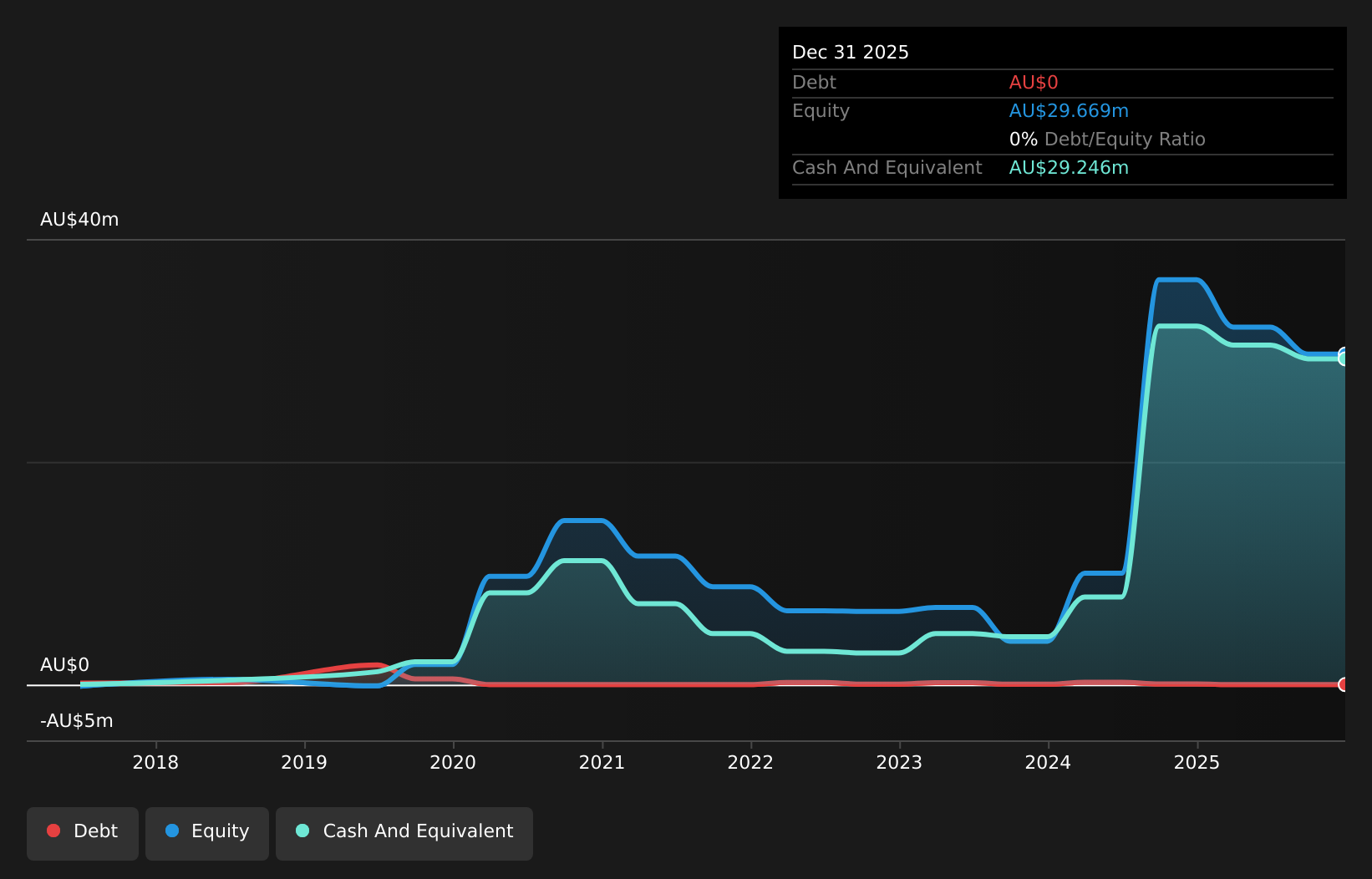
Task: Click the AU$29.669m equity value
Action: tap(1069, 111)
